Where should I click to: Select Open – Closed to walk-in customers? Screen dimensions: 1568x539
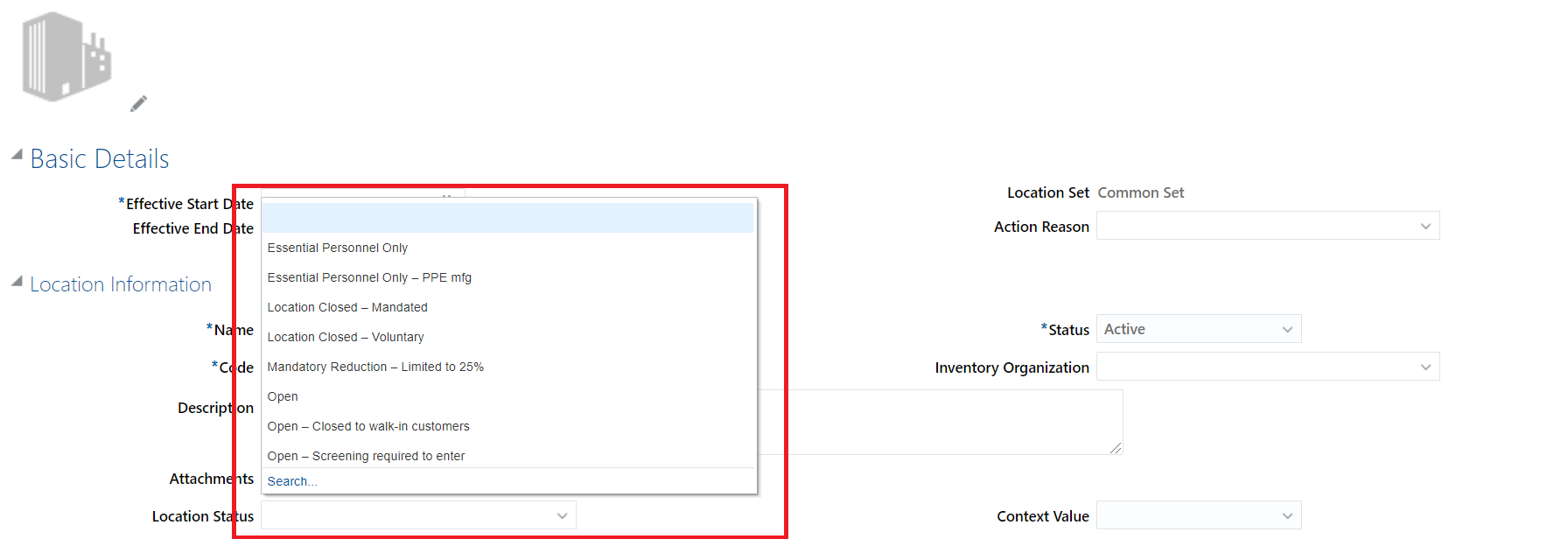tap(367, 426)
